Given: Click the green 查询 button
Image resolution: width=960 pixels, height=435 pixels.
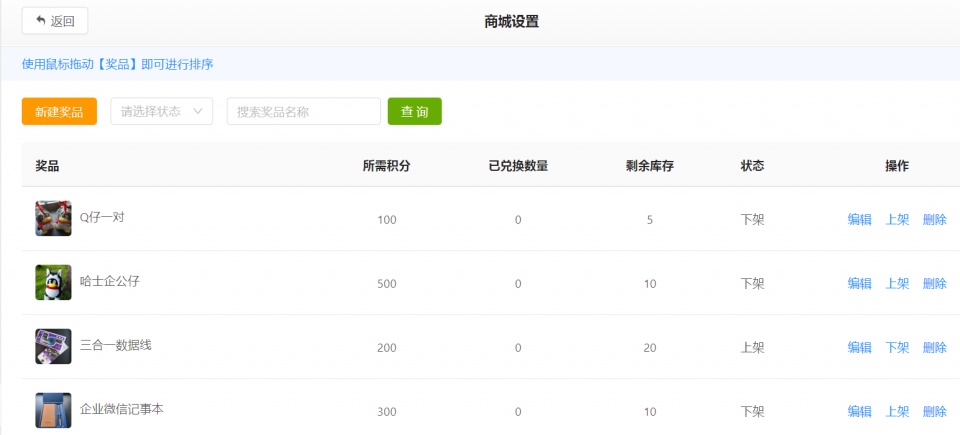Looking at the screenshot, I should pyautogui.click(x=414, y=112).
